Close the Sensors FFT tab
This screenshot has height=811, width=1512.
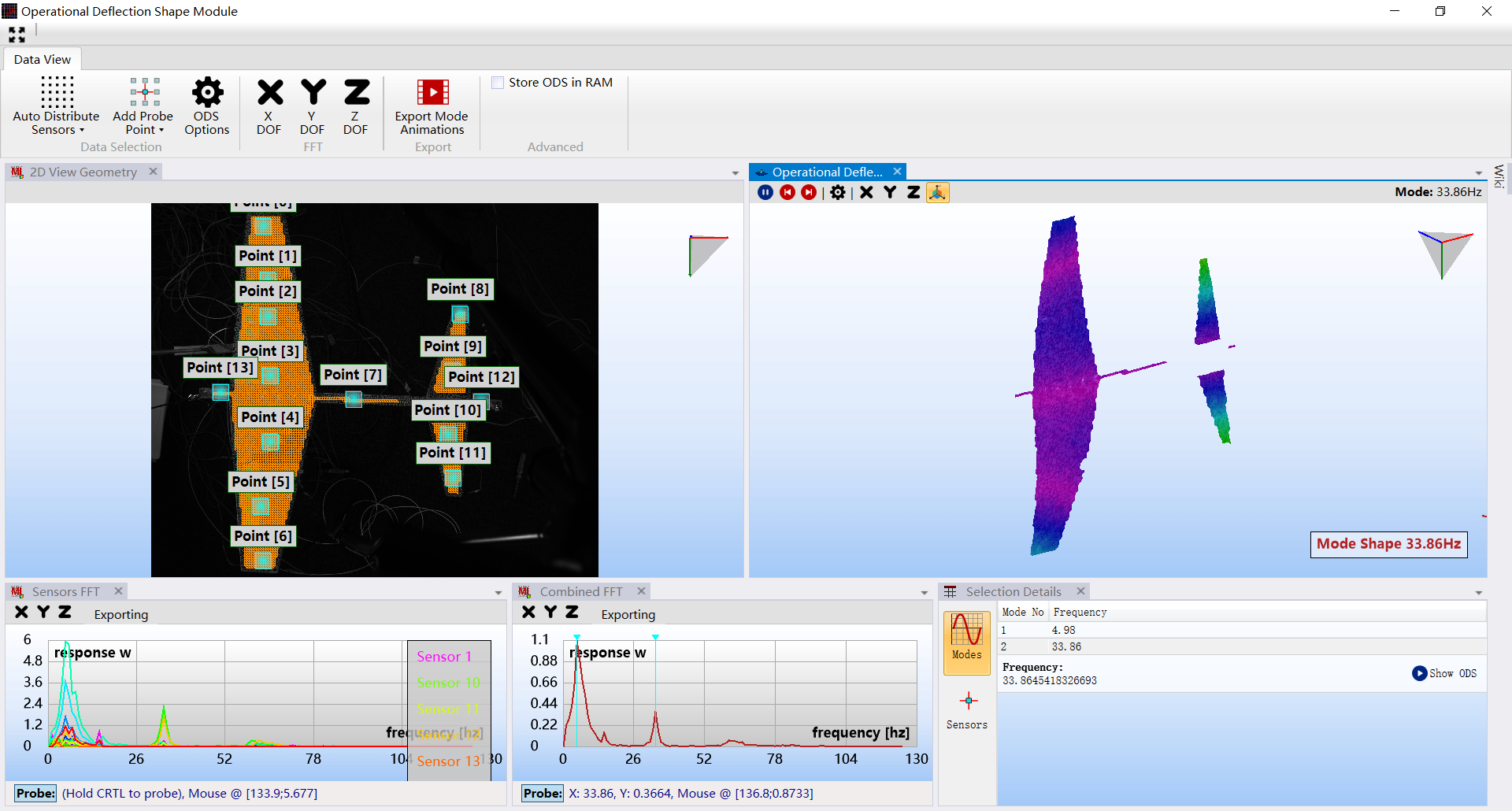119,591
